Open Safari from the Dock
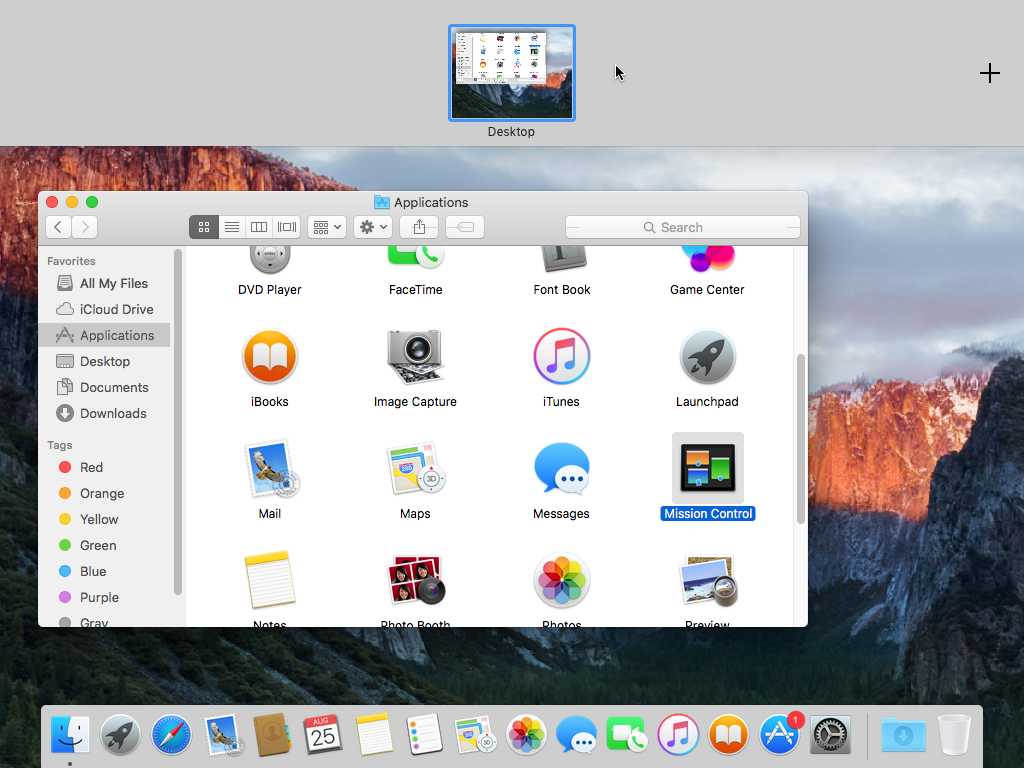Image resolution: width=1024 pixels, height=768 pixels. pyautogui.click(x=171, y=734)
